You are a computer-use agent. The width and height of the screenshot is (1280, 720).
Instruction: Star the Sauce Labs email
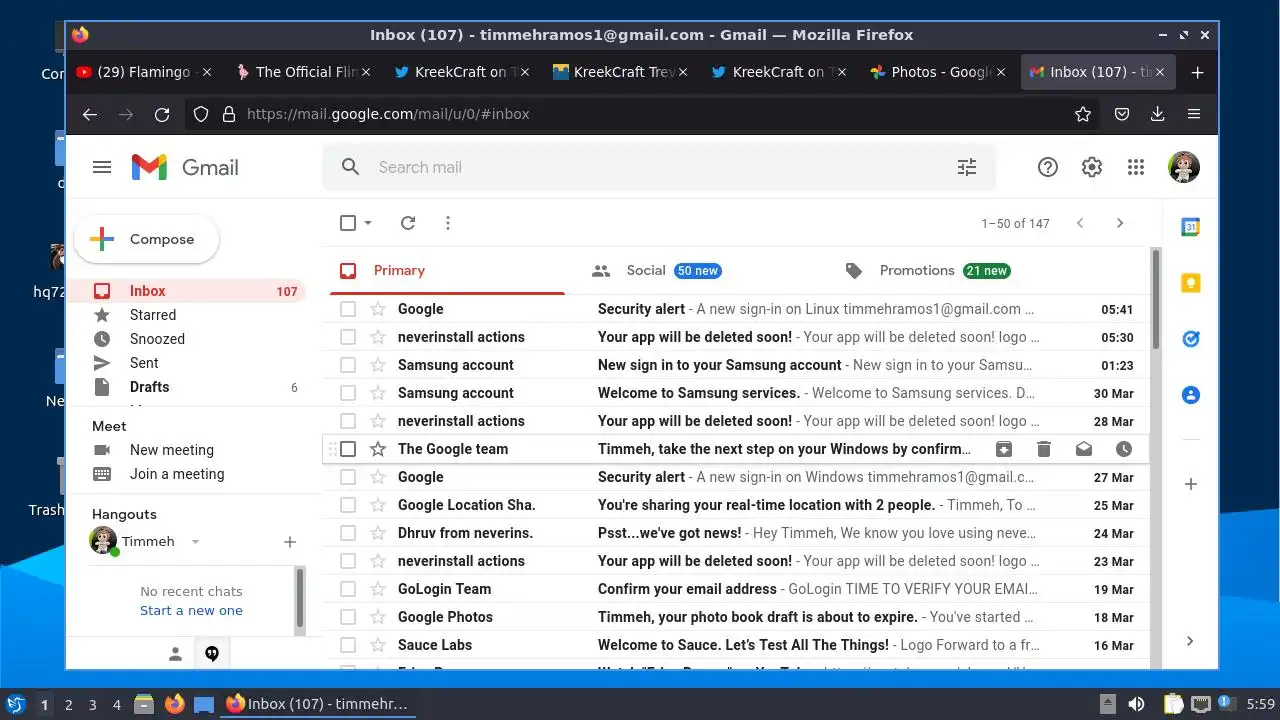(378, 645)
